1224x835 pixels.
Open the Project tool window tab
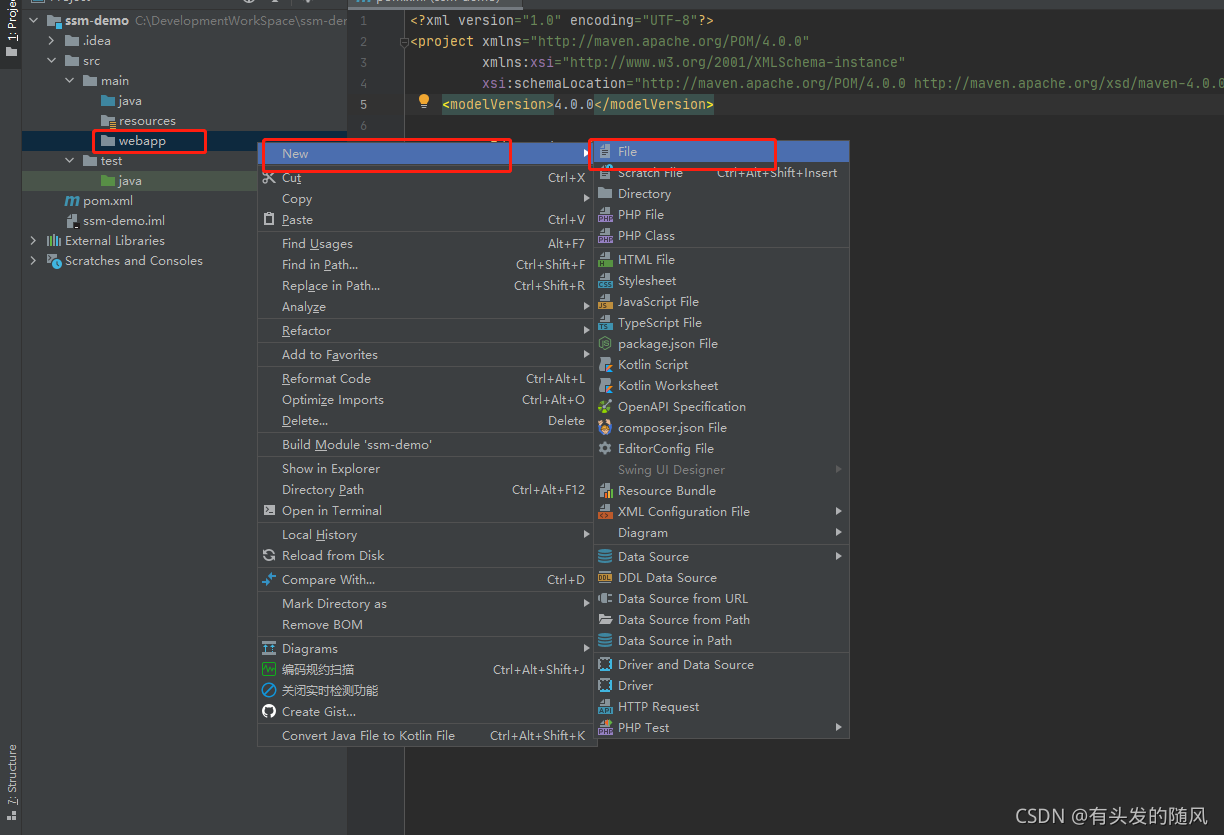click(11, 30)
